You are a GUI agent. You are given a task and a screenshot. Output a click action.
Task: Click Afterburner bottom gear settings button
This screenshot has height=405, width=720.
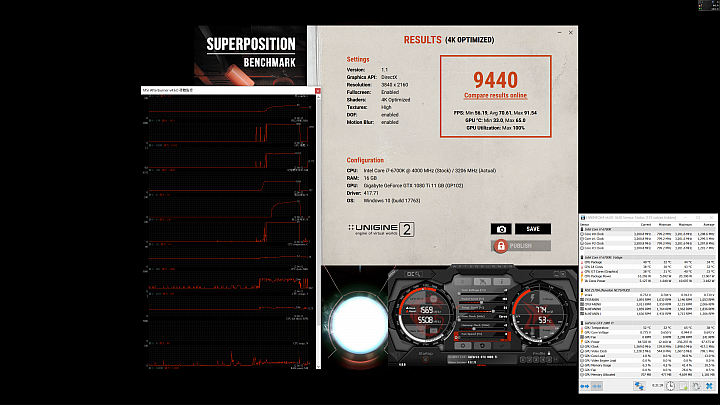click(x=462, y=346)
